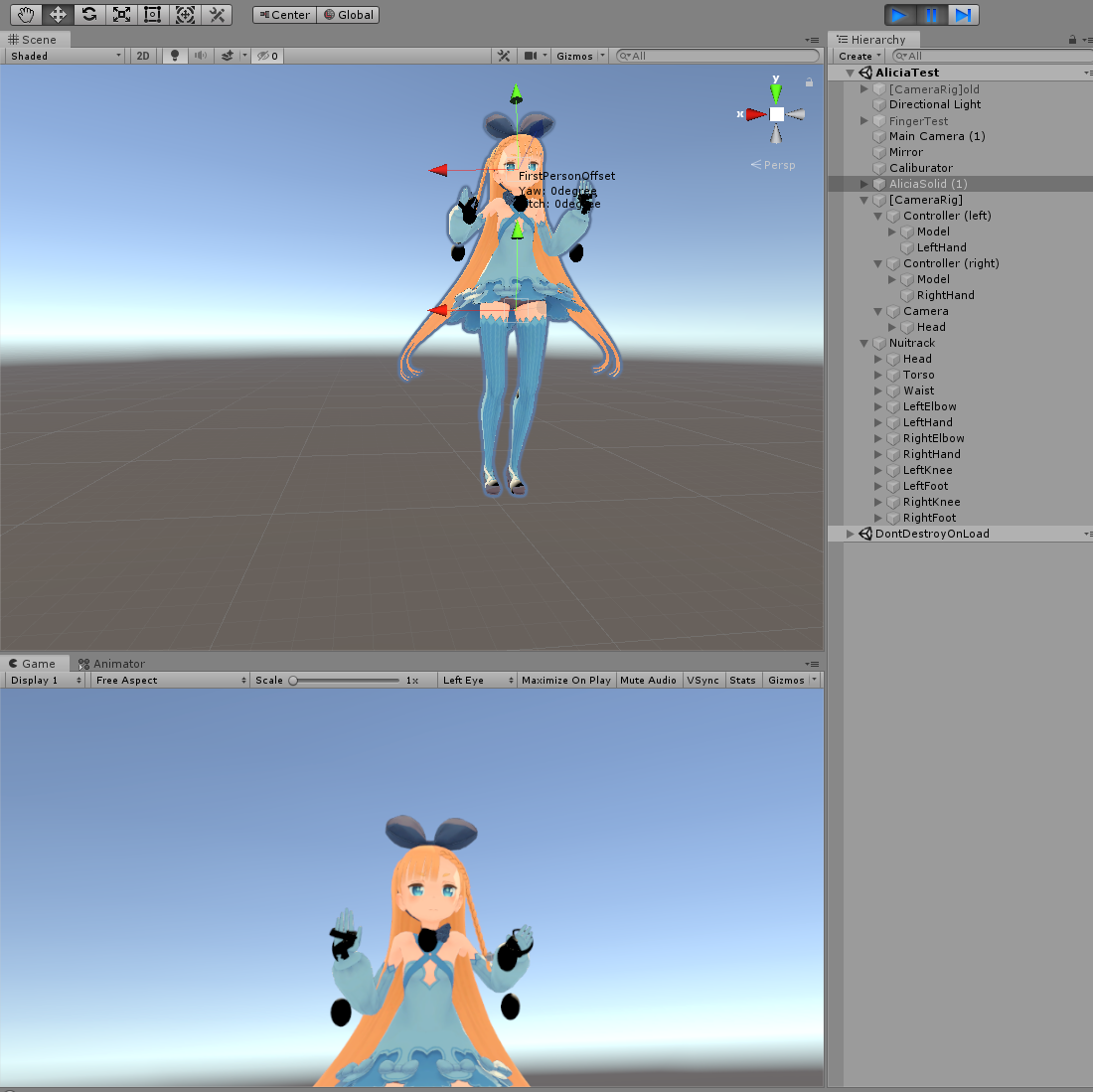Open the Free Aspect dropdown

[x=170, y=681]
